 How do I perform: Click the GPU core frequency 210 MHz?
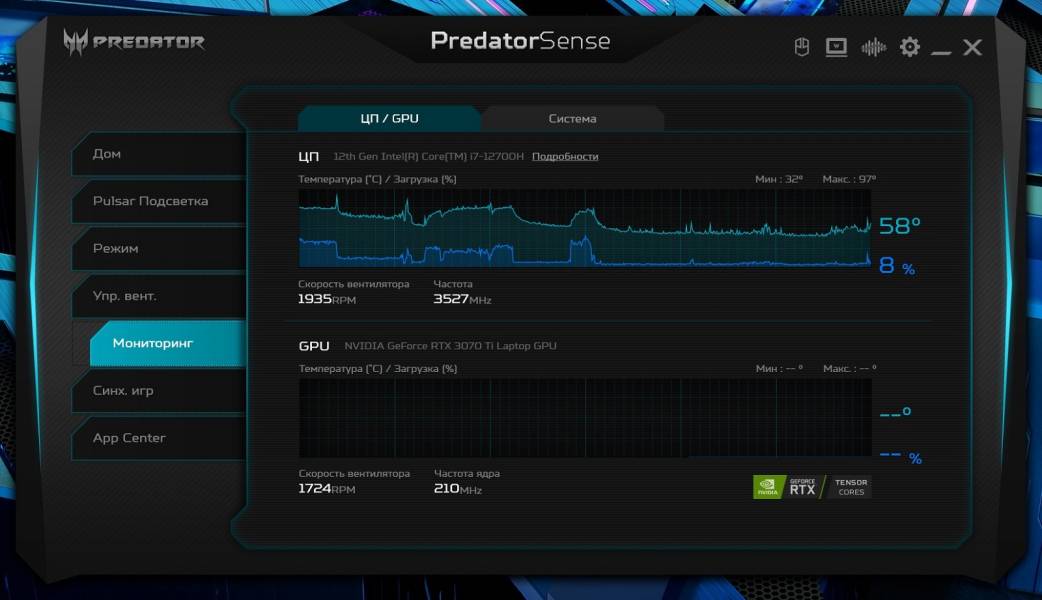(458, 488)
